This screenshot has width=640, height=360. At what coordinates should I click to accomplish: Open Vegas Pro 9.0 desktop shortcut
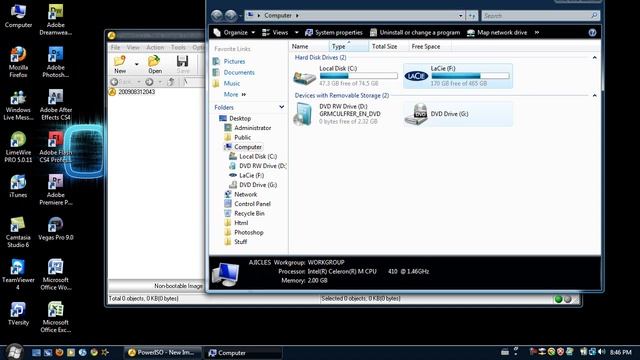pyautogui.click(x=56, y=229)
